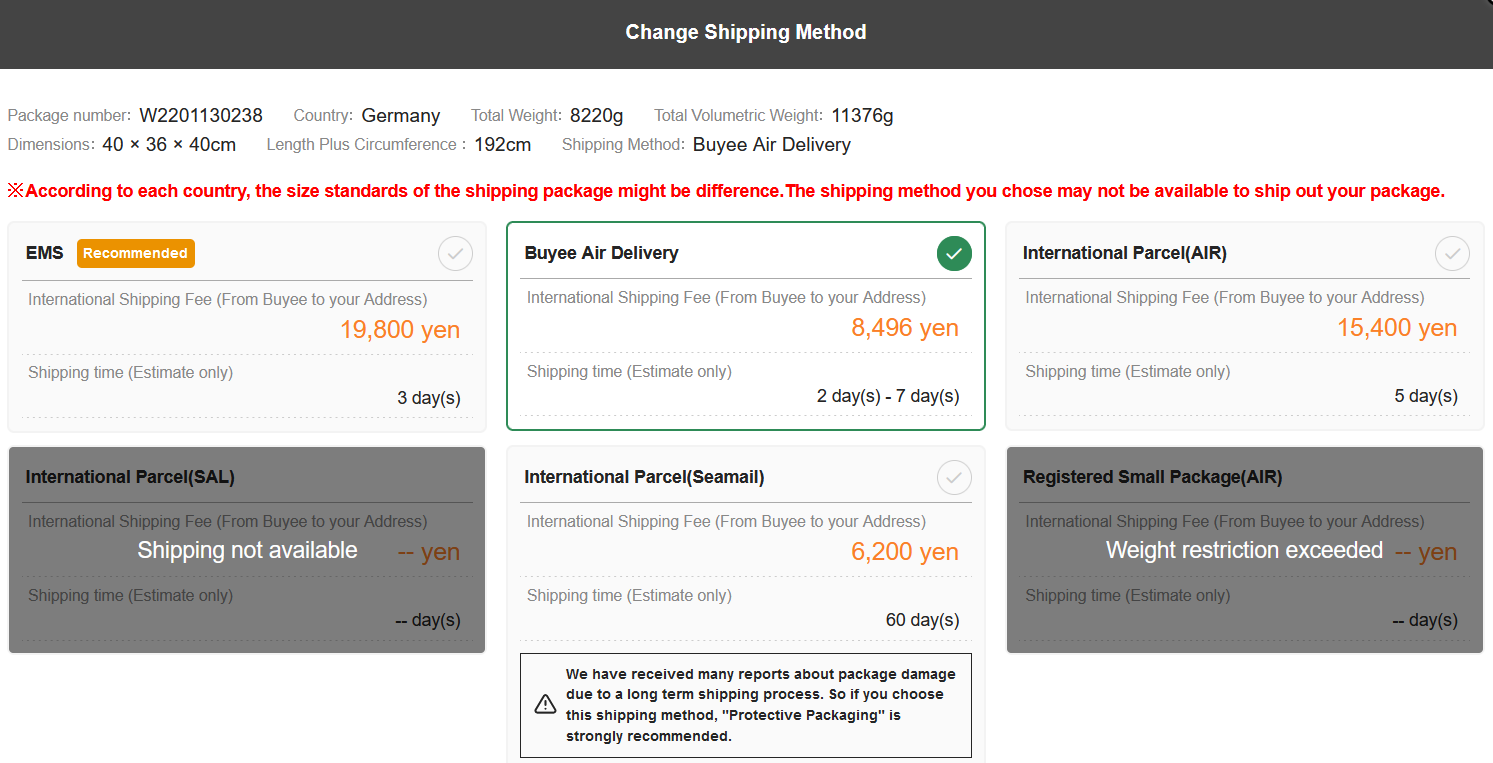Click the country value Germany
The width and height of the screenshot is (1493, 763).
pyautogui.click(x=401, y=115)
